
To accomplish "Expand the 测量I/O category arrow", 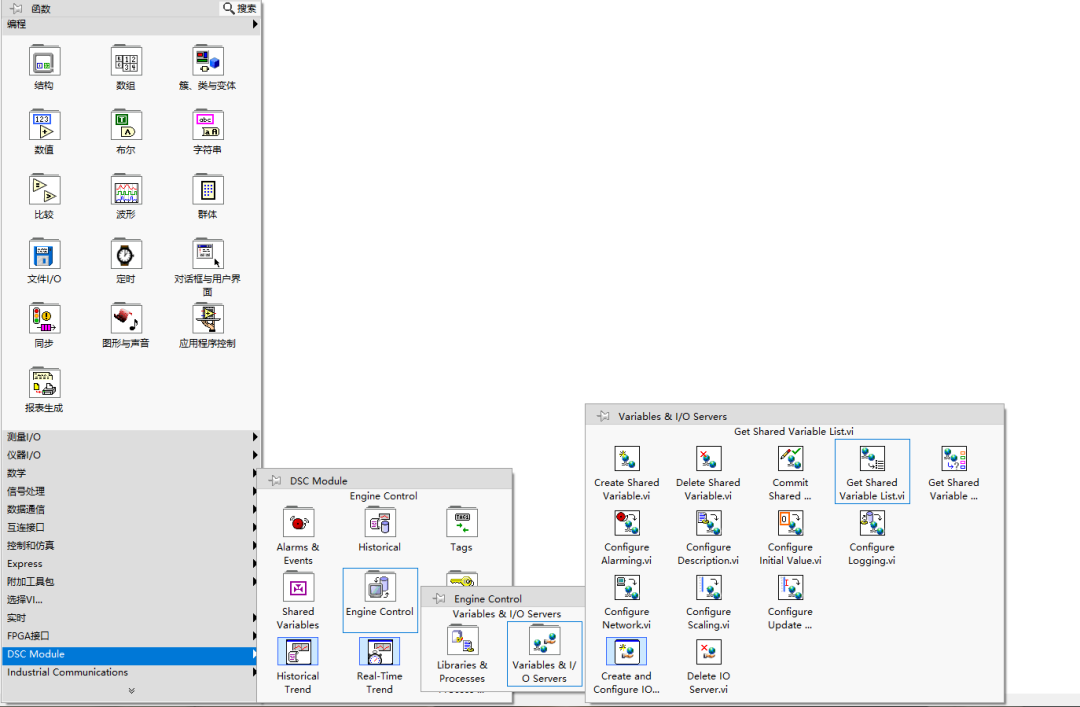I will pyautogui.click(x=255, y=437).
